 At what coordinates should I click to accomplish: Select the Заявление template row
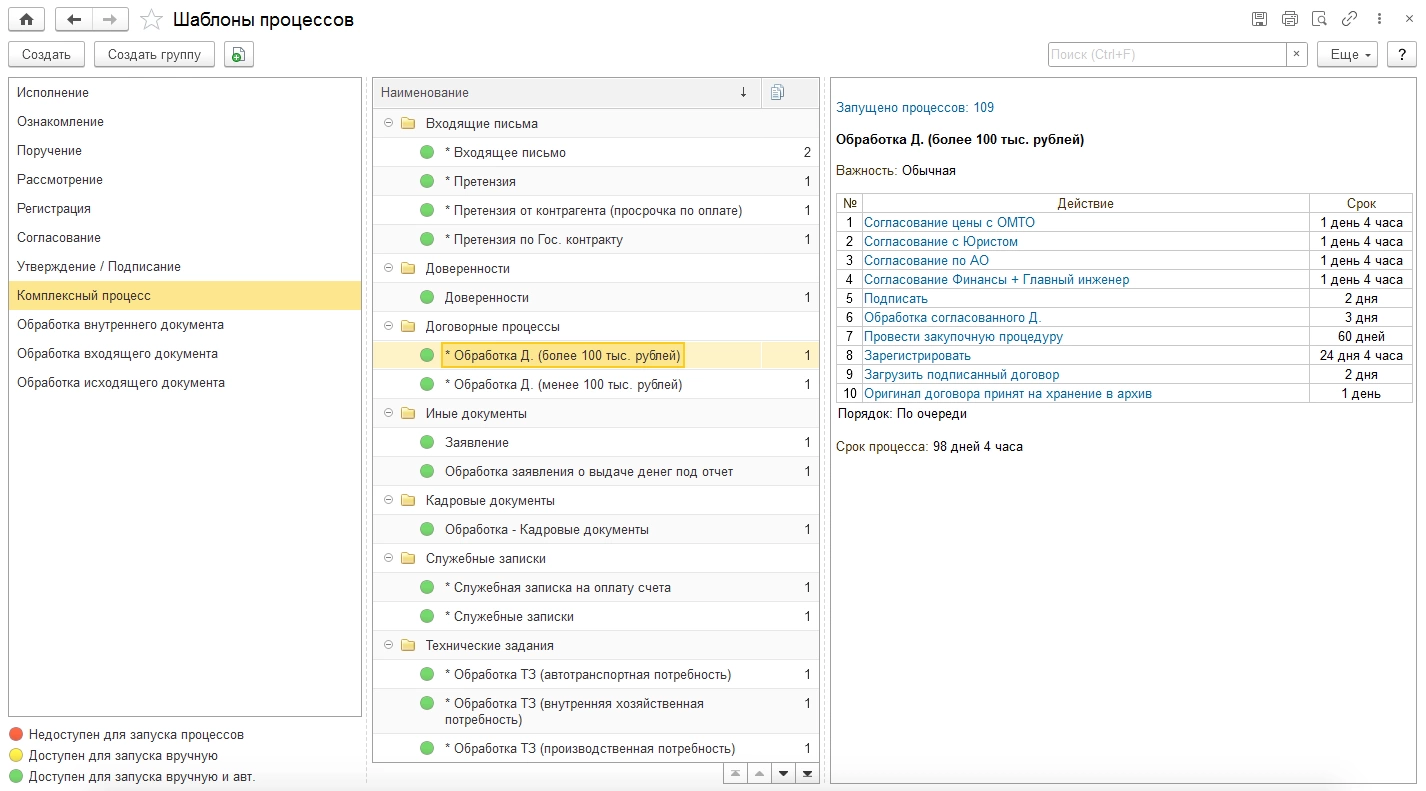tap(477, 443)
